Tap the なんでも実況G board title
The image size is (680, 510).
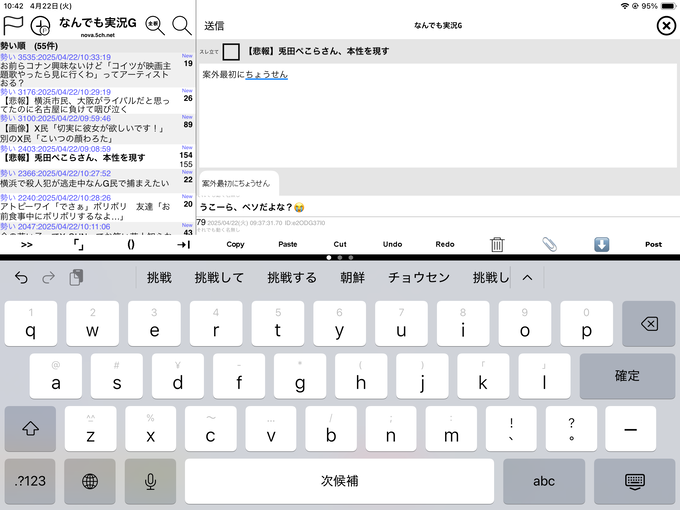click(x=98, y=23)
